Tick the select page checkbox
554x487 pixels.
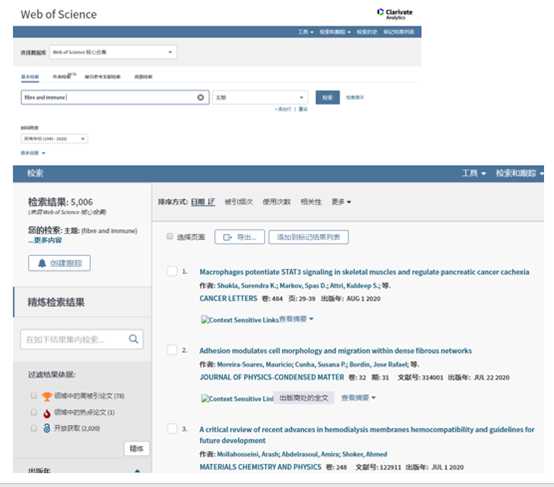click(170, 236)
